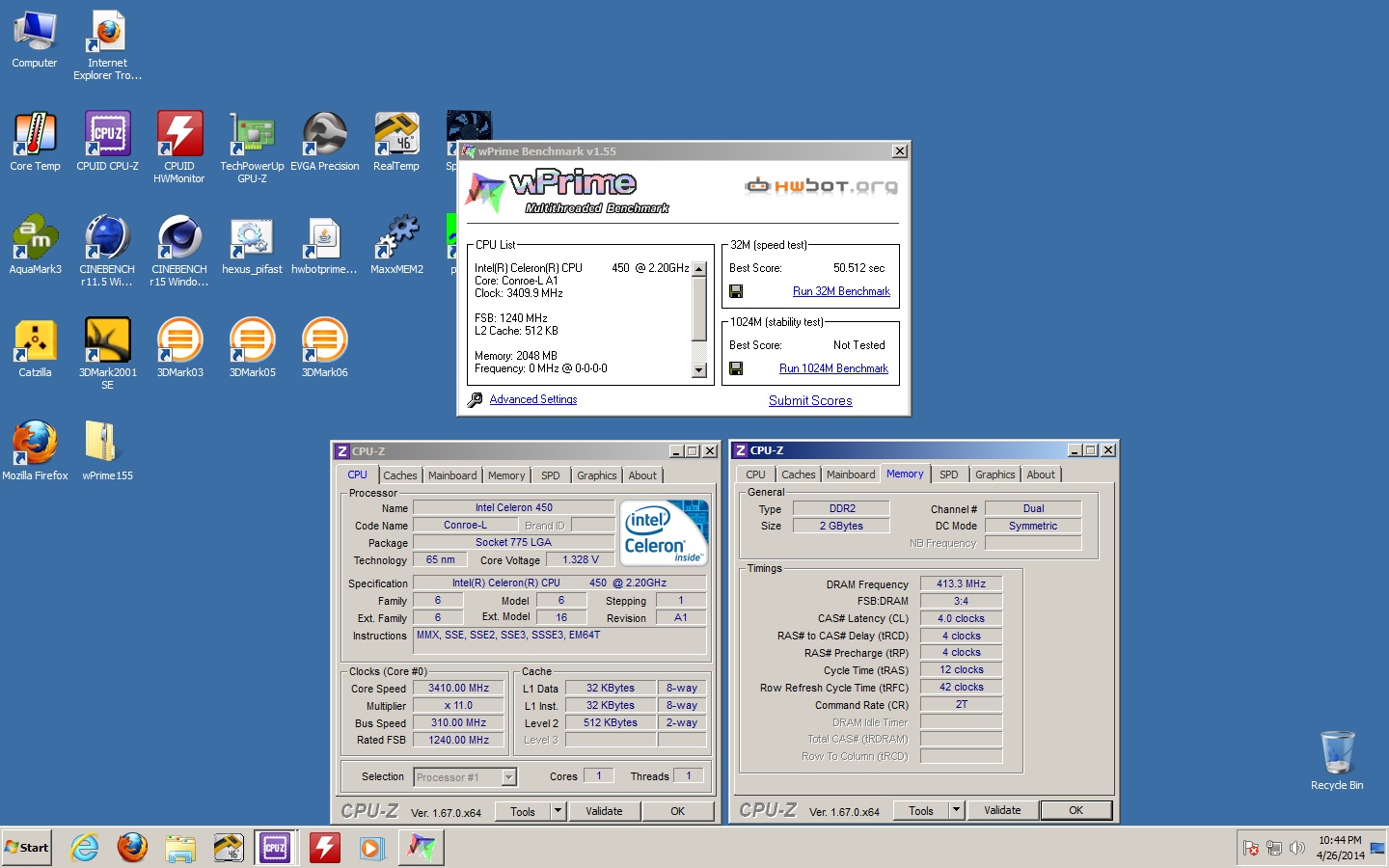Open CPUID HWMonitor desktop shortcut

pyautogui.click(x=179, y=147)
